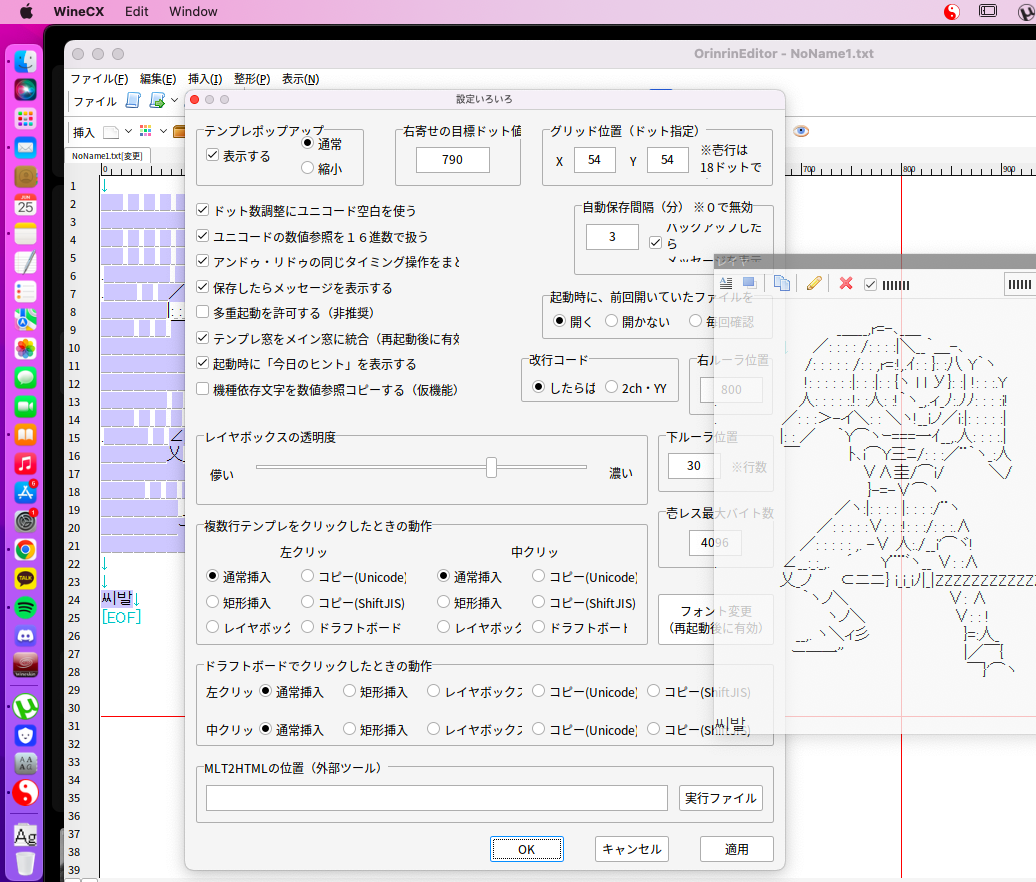Click the copy icon in layer box toolbar
Viewport: 1036px width, 882px height.
(x=782, y=284)
